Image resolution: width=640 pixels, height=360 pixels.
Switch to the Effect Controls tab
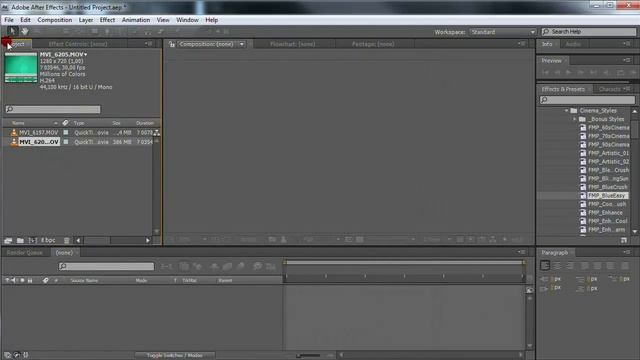tap(78, 44)
